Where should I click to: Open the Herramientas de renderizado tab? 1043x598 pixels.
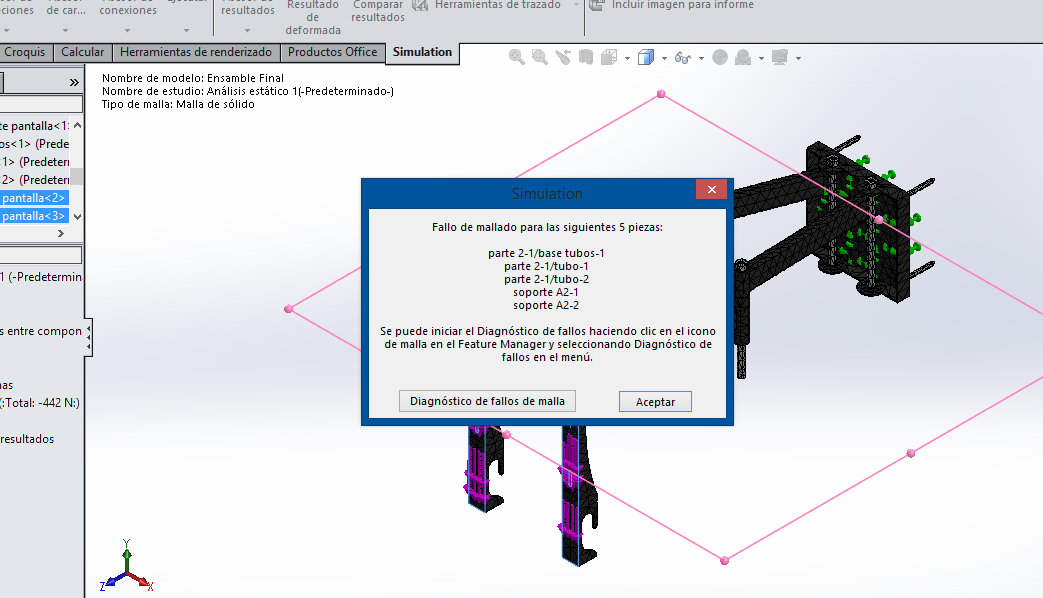pos(196,52)
